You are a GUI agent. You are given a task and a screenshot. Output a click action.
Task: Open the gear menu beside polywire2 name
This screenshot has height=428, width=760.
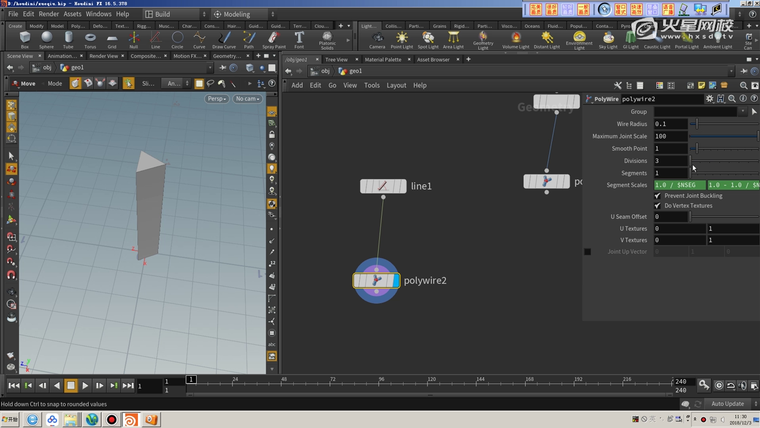point(710,99)
